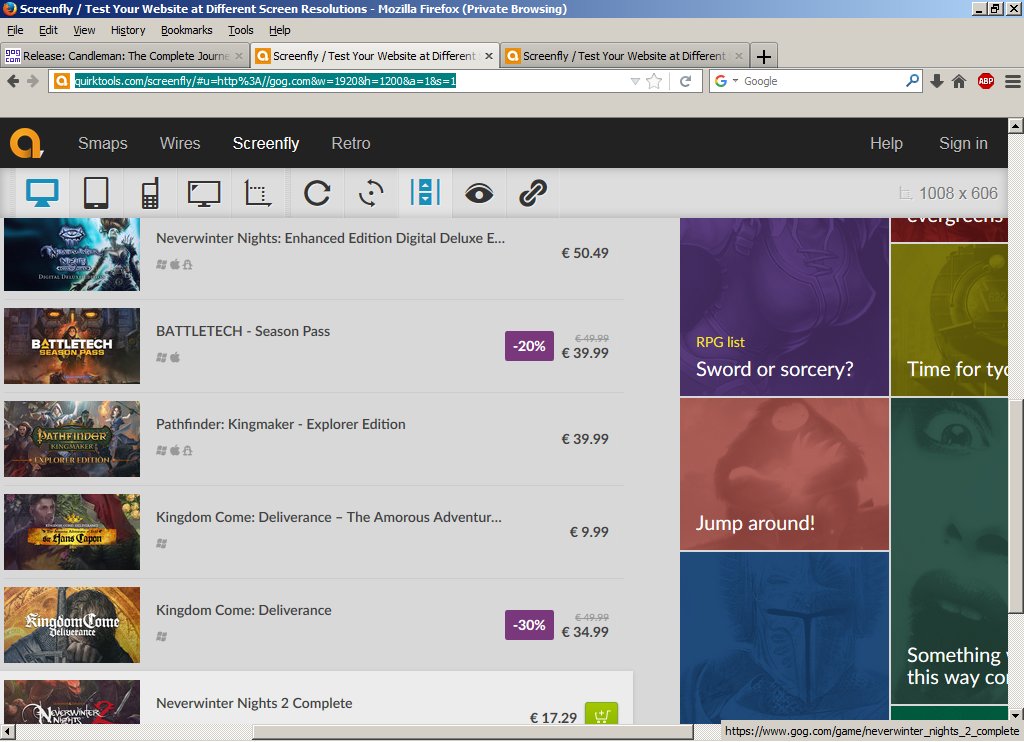Select the tablet device icon
This screenshot has height=742, width=1024.
click(96, 193)
